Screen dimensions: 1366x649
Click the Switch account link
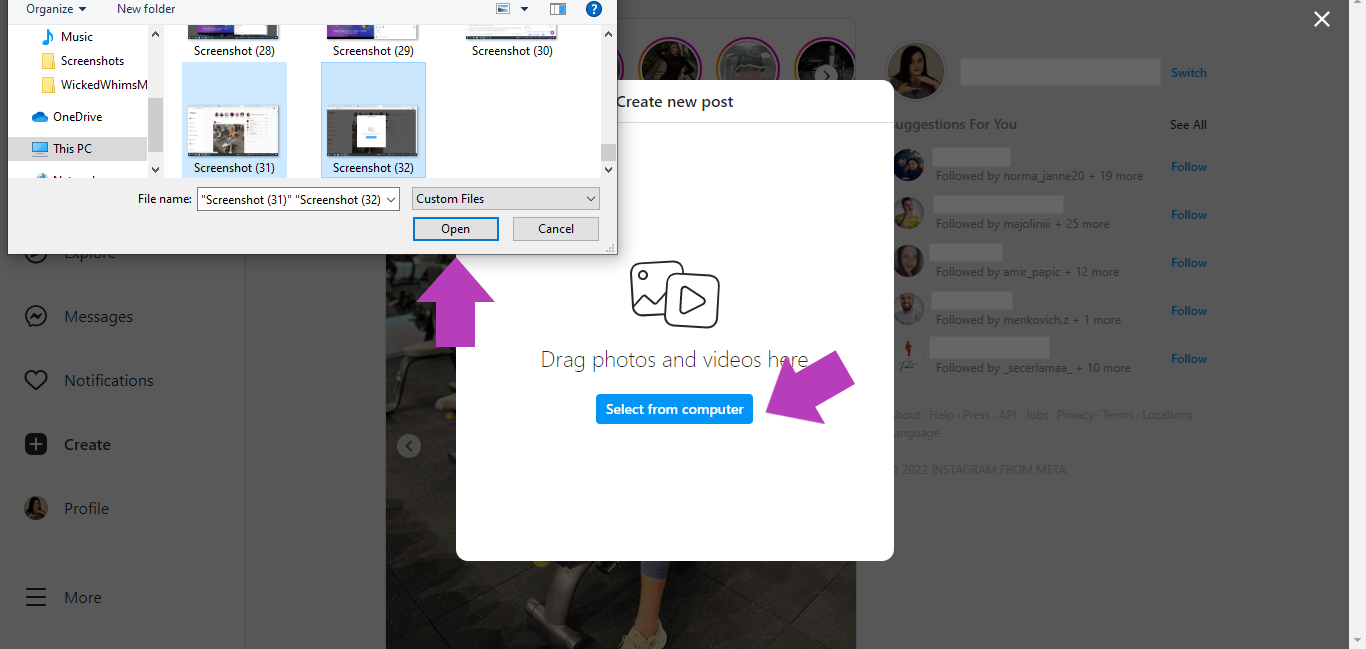[x=1189, y=73]
